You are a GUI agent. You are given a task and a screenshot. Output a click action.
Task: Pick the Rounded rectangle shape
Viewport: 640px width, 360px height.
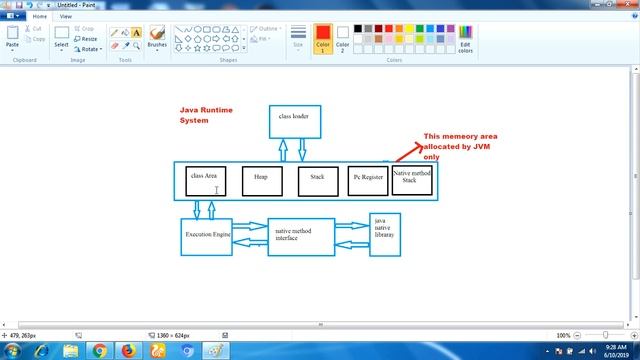(216, 29)
